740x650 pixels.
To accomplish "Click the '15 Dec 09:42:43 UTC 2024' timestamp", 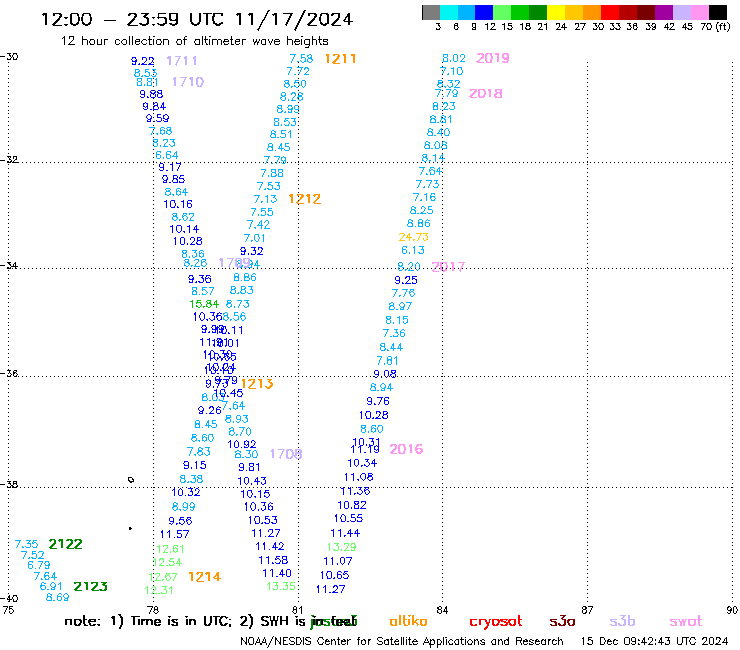I will point(654,641).
